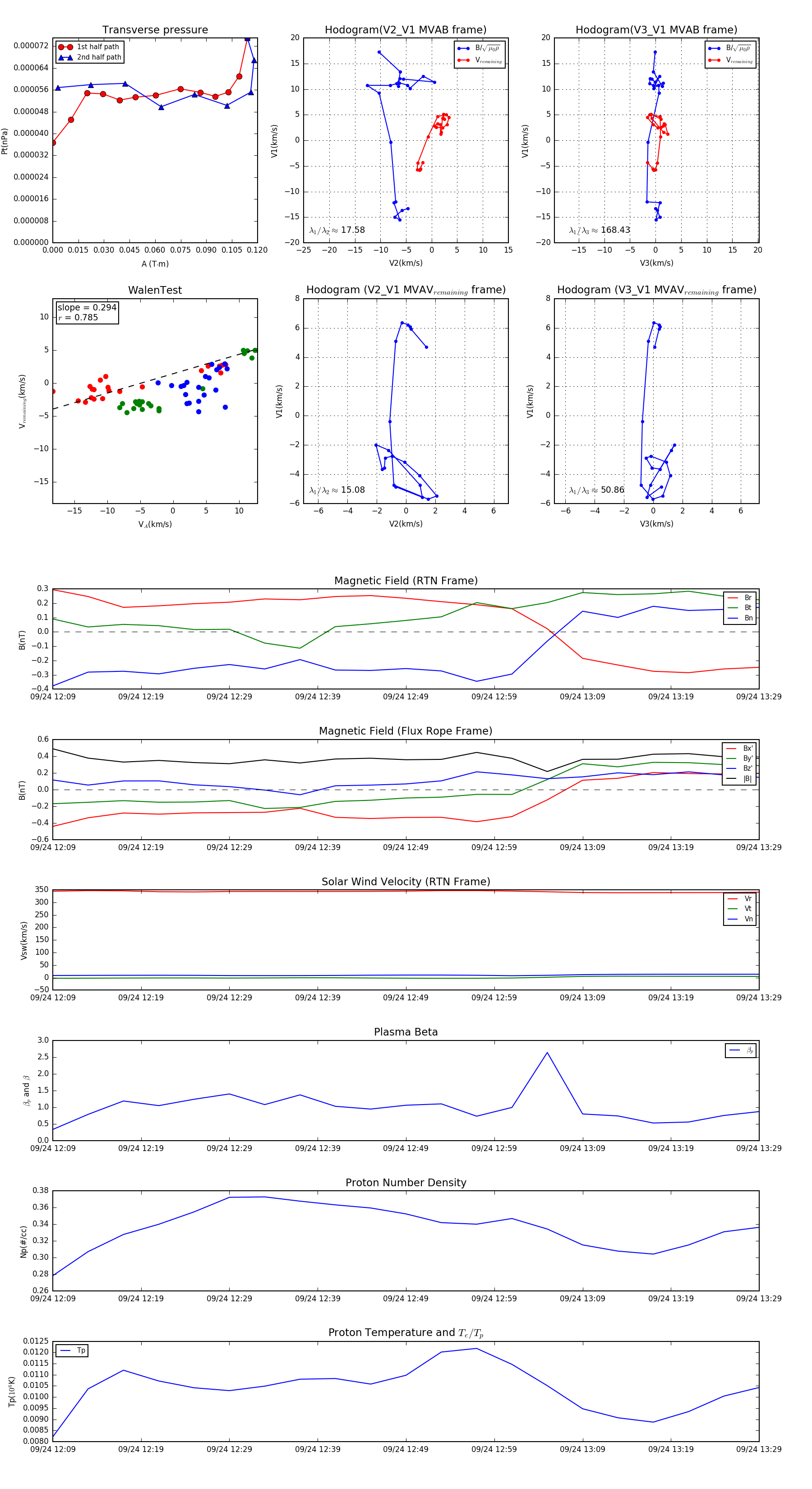Click "Bx'" legend entry in Flux Rope plot

click(740, 748)
